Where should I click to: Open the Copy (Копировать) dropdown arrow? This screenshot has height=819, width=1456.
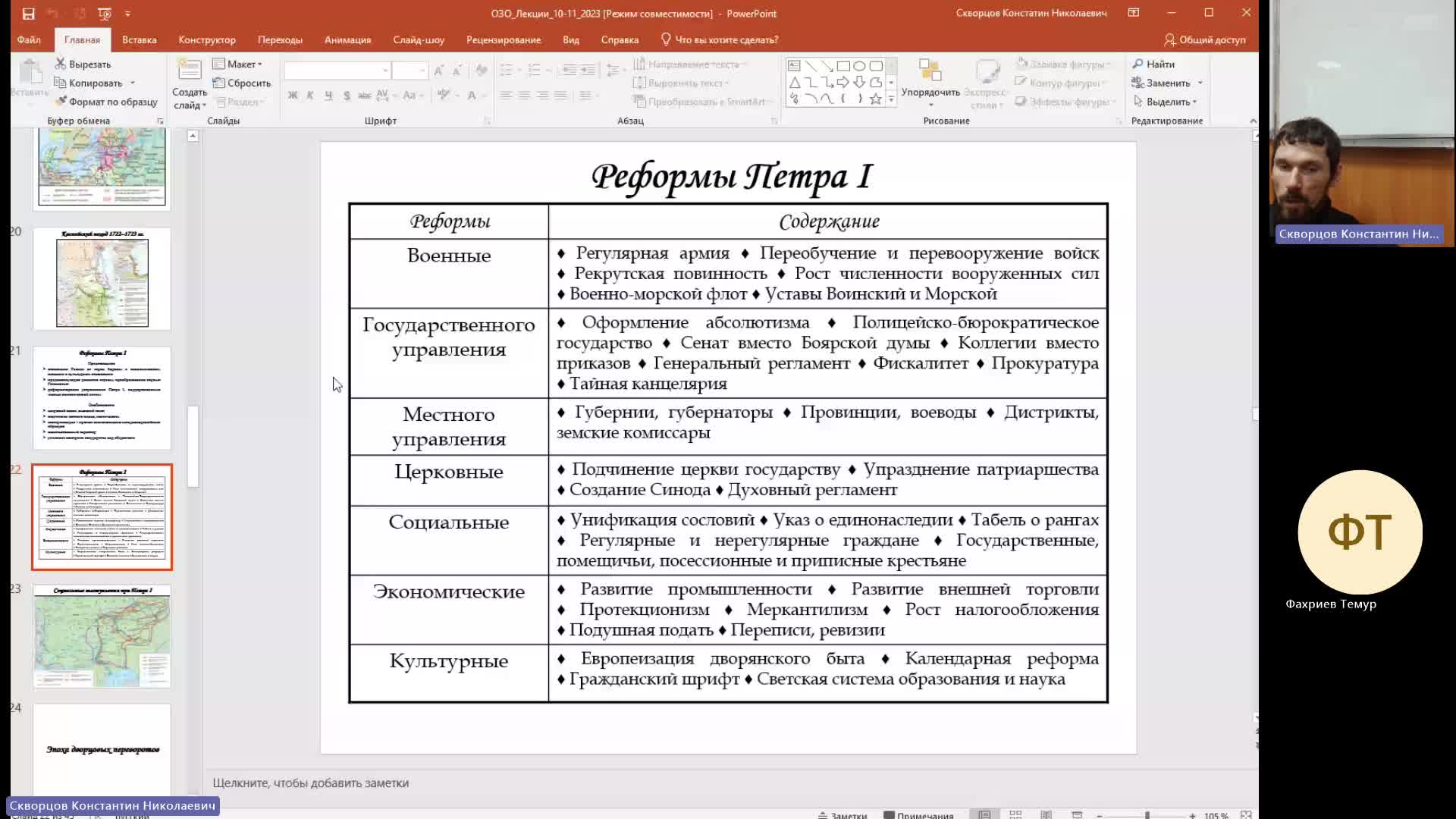133,83
